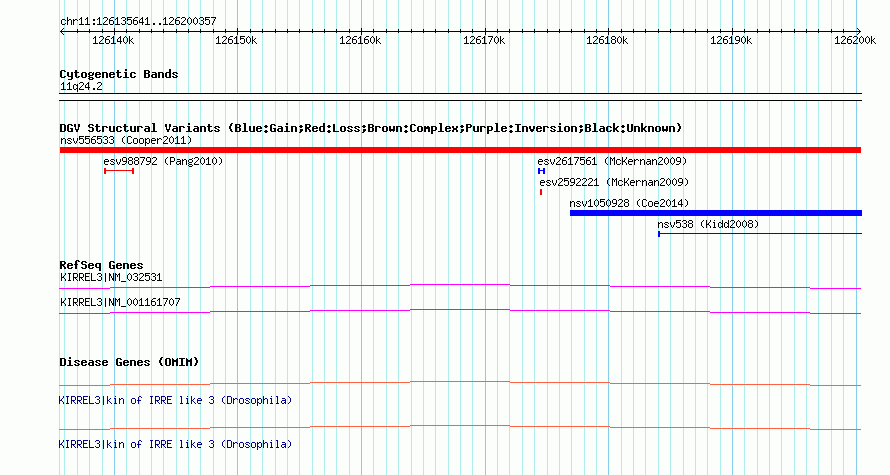
Task: Click the esv988792 (Pang2010) variant label
Action: [x=163, y=161]
